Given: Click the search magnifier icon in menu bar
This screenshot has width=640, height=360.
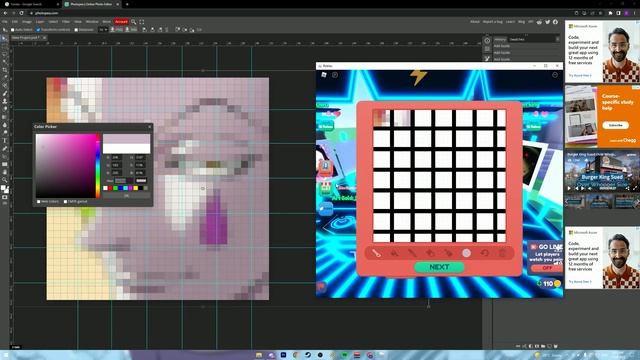Looking at the screenshot, I should coord(133,22).
